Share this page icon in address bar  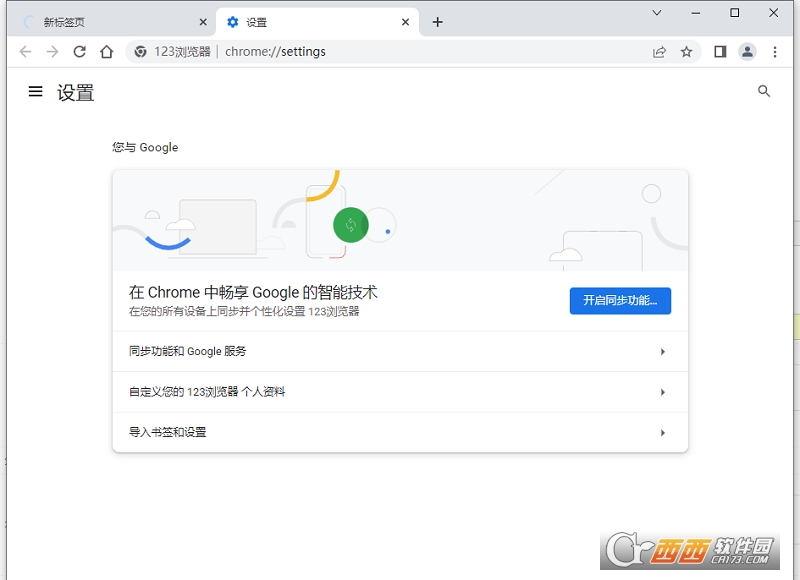[x=659, y=52]
